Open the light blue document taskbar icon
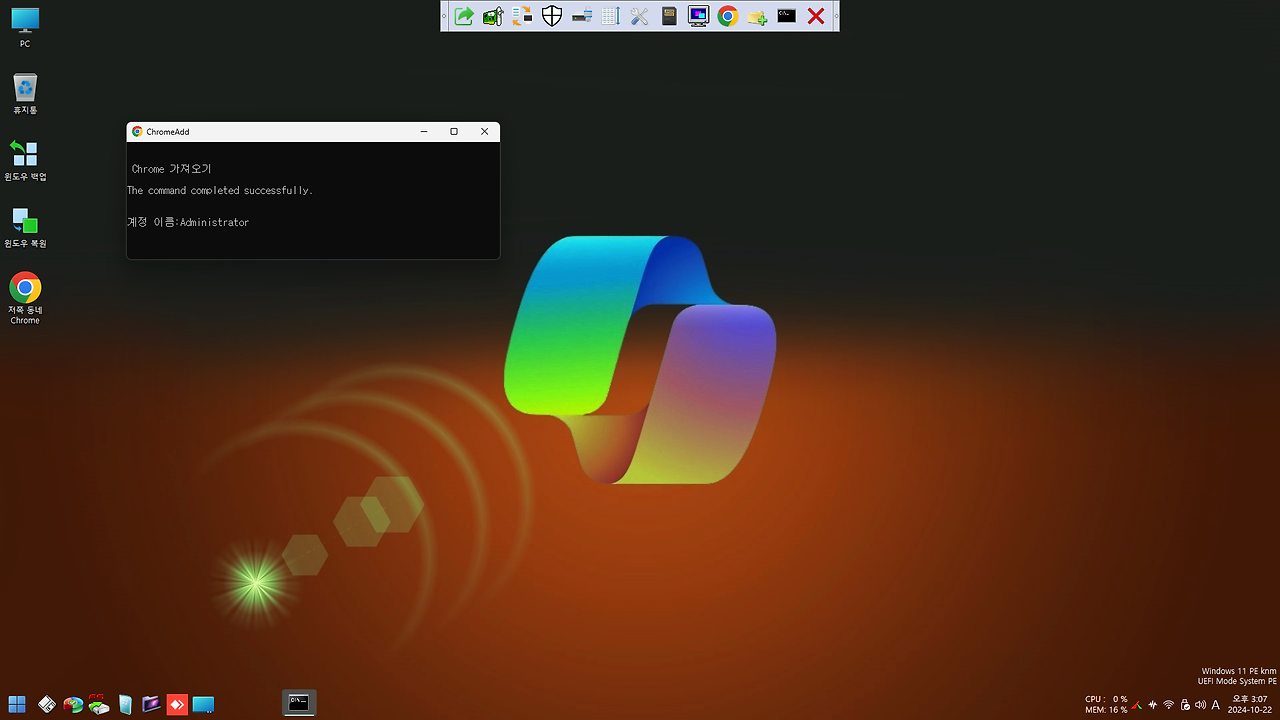 125,704
